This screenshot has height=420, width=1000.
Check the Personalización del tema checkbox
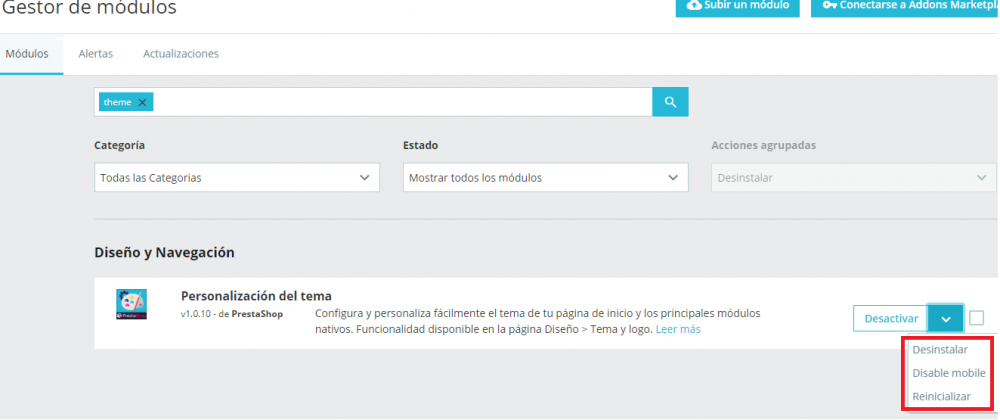tap(976, 317)
